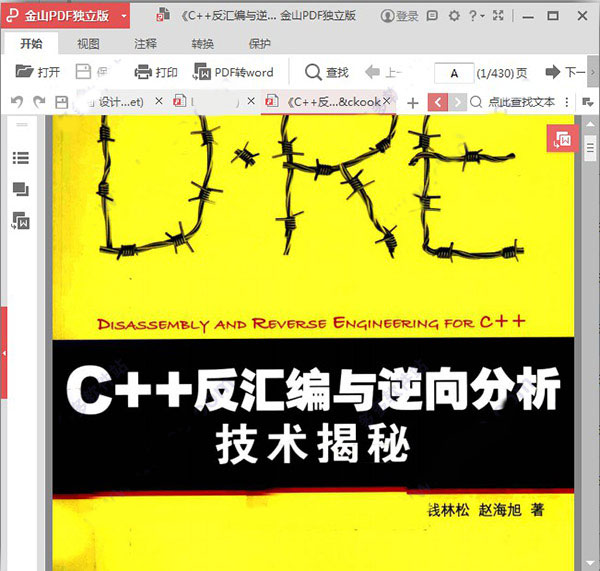Open settings gear icon in title bar
Viewport: 600px width, 571px height.
pyautogui.click(x=454, y=16)
